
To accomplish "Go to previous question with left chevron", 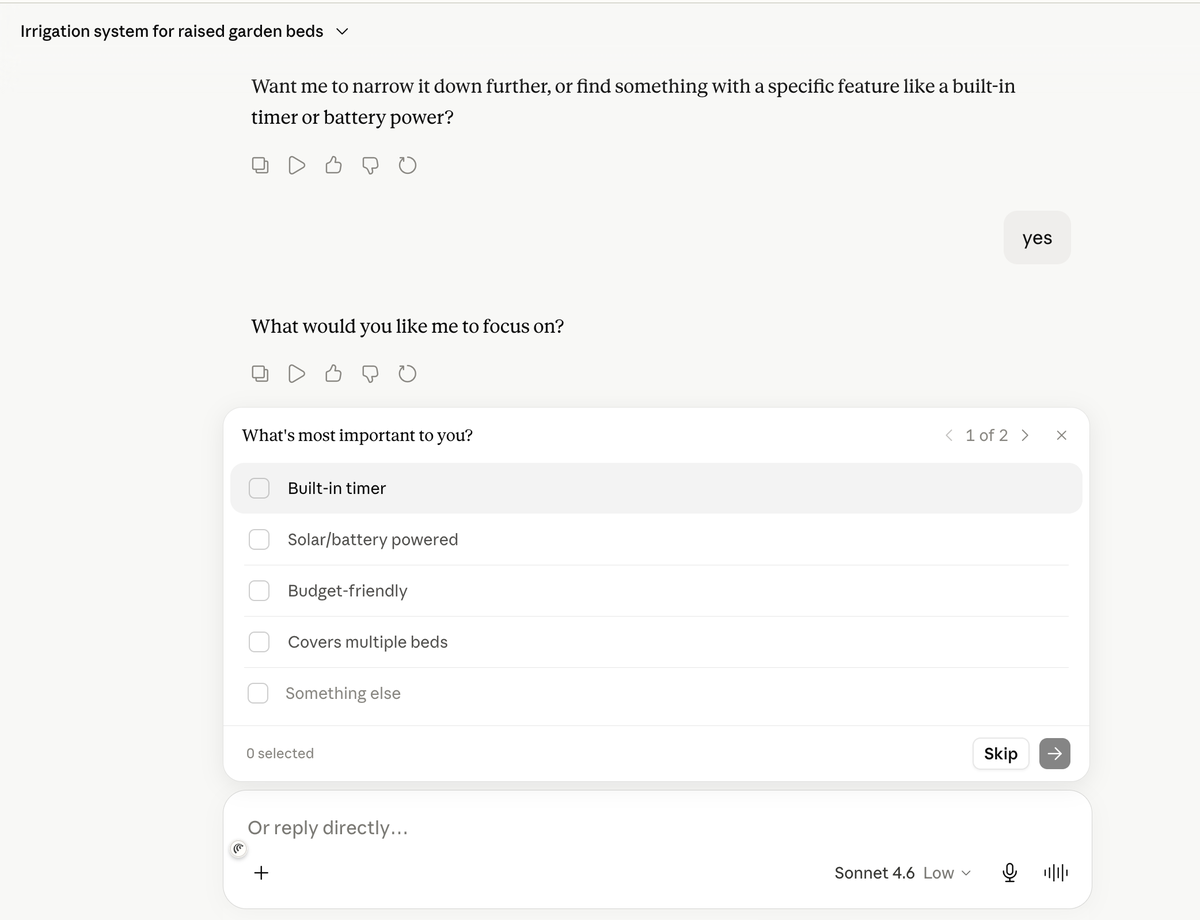I will tap(949, 435).
